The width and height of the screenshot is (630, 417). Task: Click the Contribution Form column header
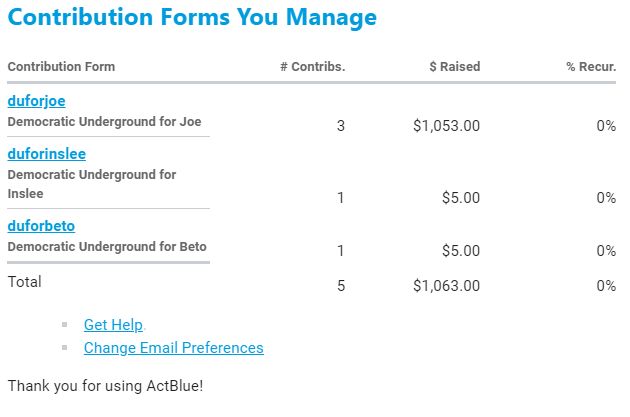coord(61,67)
